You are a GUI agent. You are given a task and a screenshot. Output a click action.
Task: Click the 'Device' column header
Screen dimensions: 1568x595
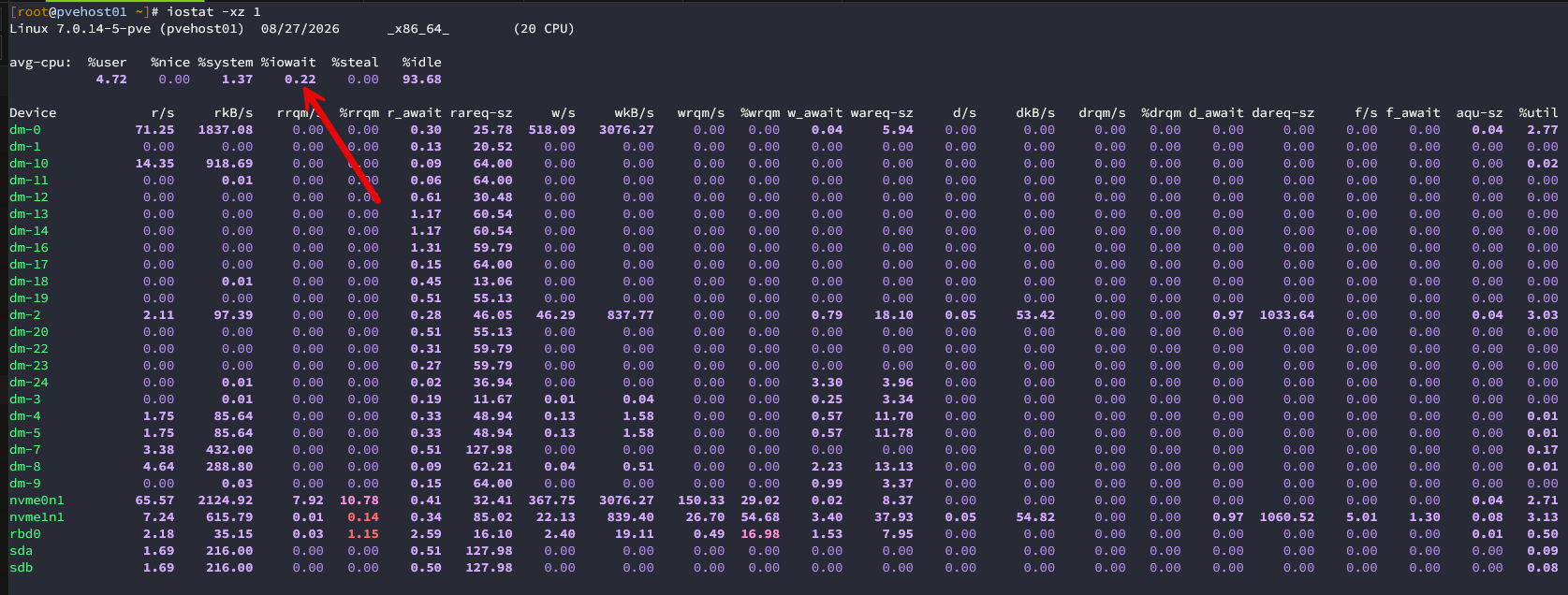tap(33, 113)
